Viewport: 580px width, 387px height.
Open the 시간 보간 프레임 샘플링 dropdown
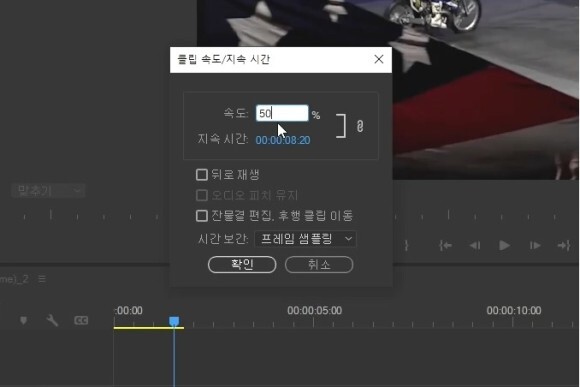click(x=306, y=239)
